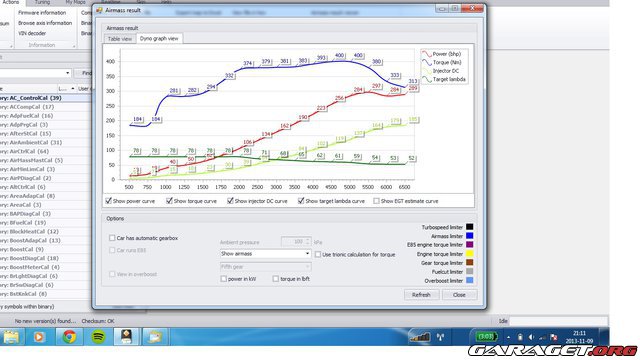Increment the Ambient pressure stepper
640x360 pixels.
(x=308, y=240)
